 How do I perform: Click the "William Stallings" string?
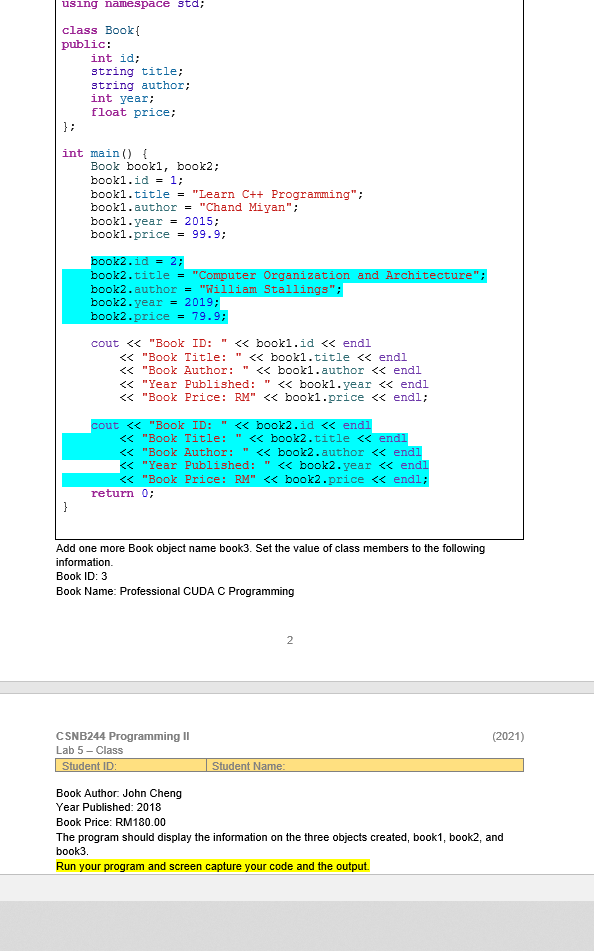click(267, 289)
